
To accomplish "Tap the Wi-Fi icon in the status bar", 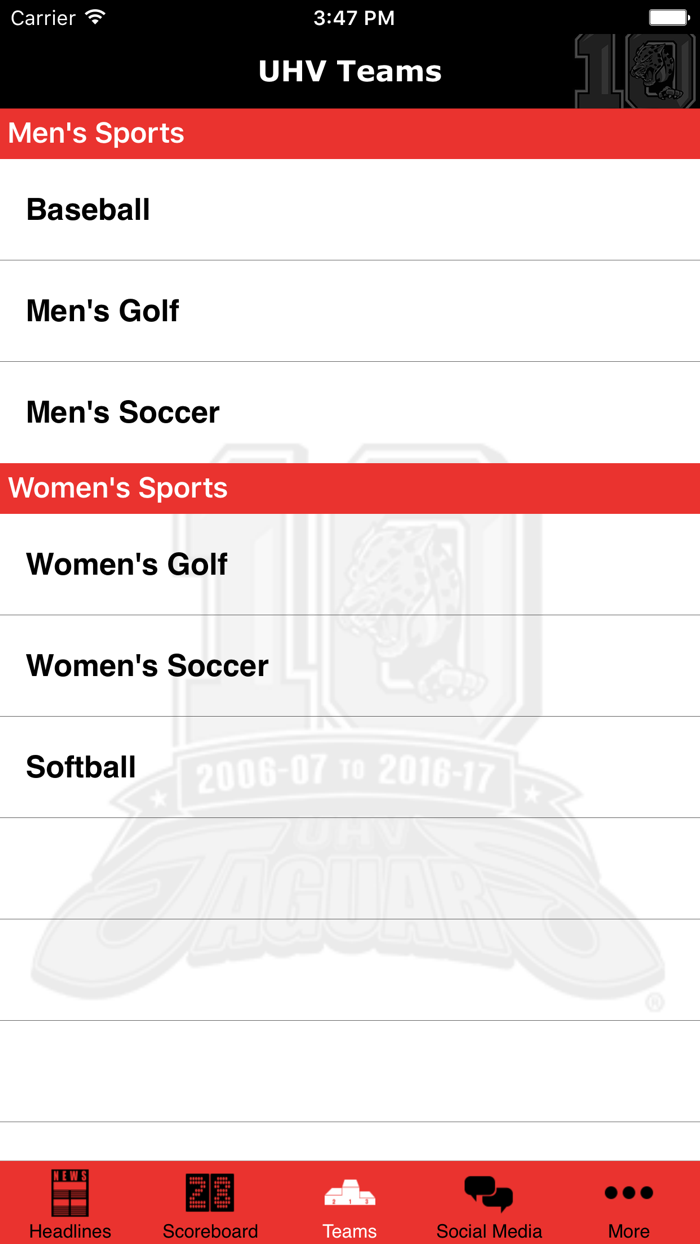I will point(95,16).
